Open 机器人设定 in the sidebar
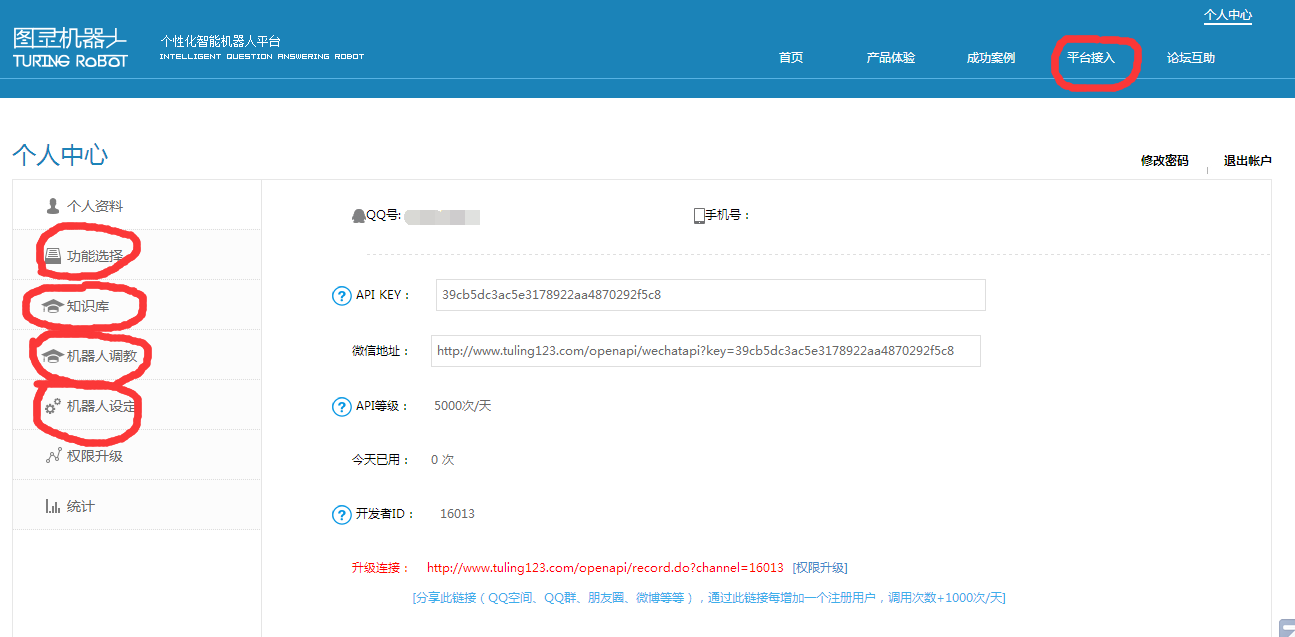The width and height of the screenshot is (1295, 637). [136, 405]
